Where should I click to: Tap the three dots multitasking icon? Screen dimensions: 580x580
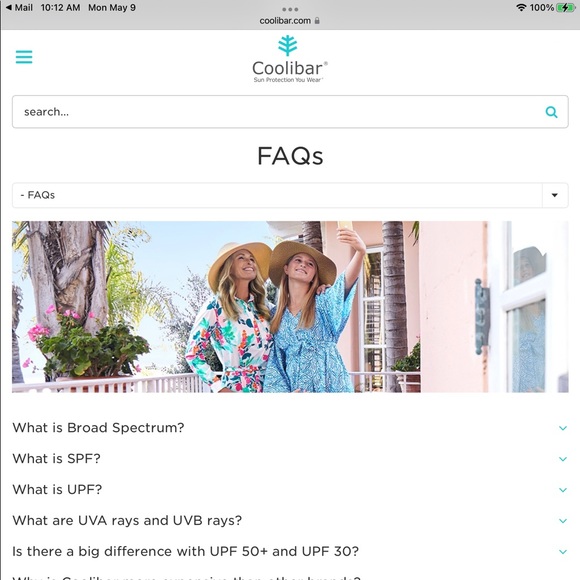(x=290, y=9)
